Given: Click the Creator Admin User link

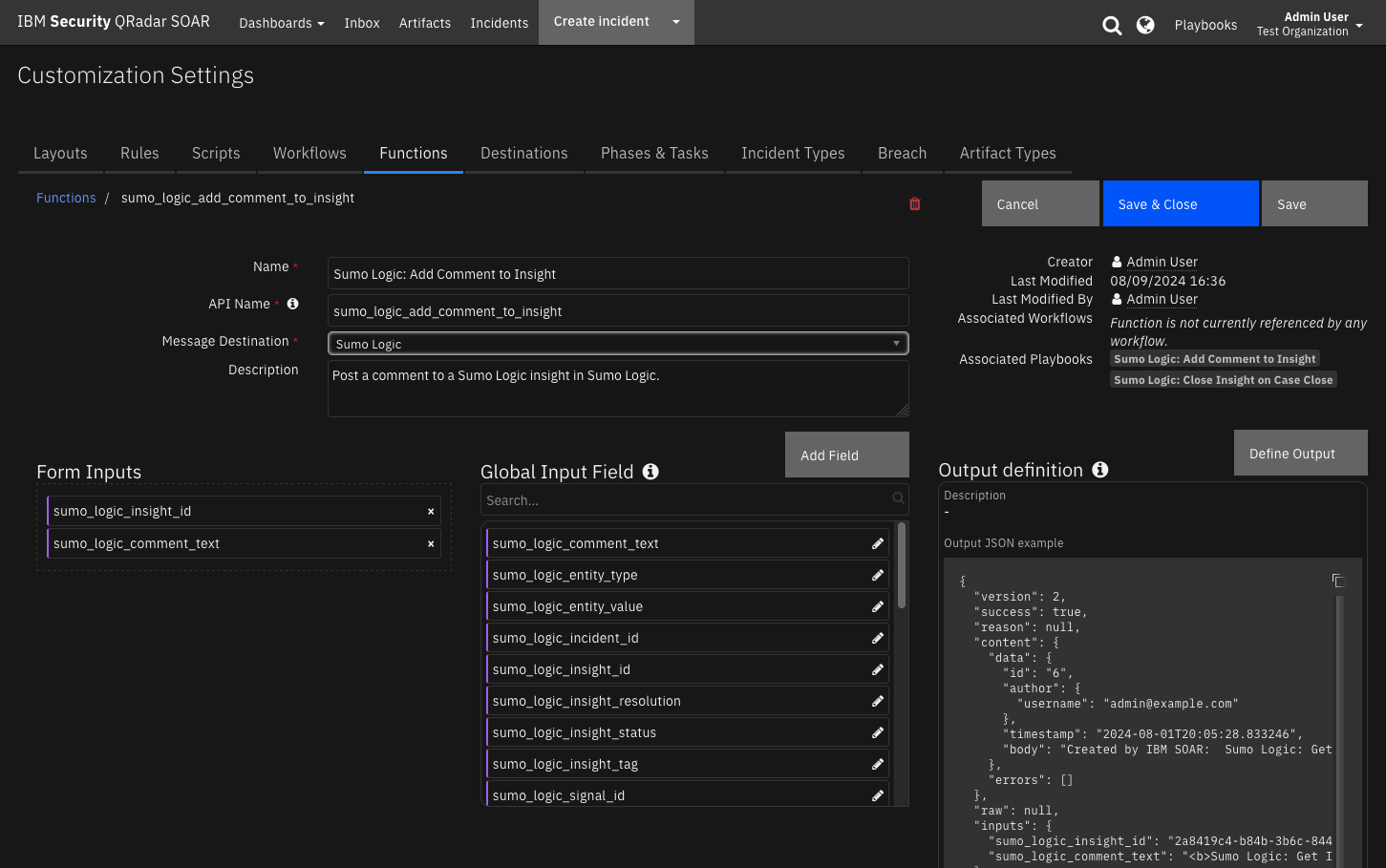Looking at the screenshot, I should pyautogui.click(x=1162, y=262).
